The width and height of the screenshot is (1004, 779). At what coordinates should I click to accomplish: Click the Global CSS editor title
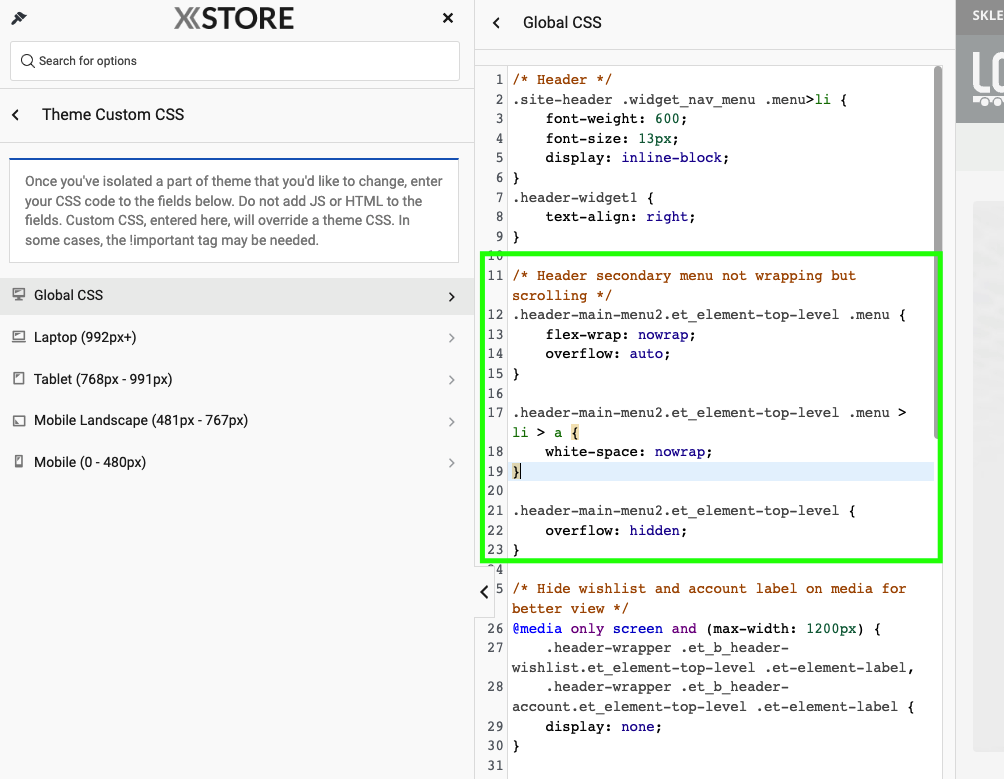562,22
